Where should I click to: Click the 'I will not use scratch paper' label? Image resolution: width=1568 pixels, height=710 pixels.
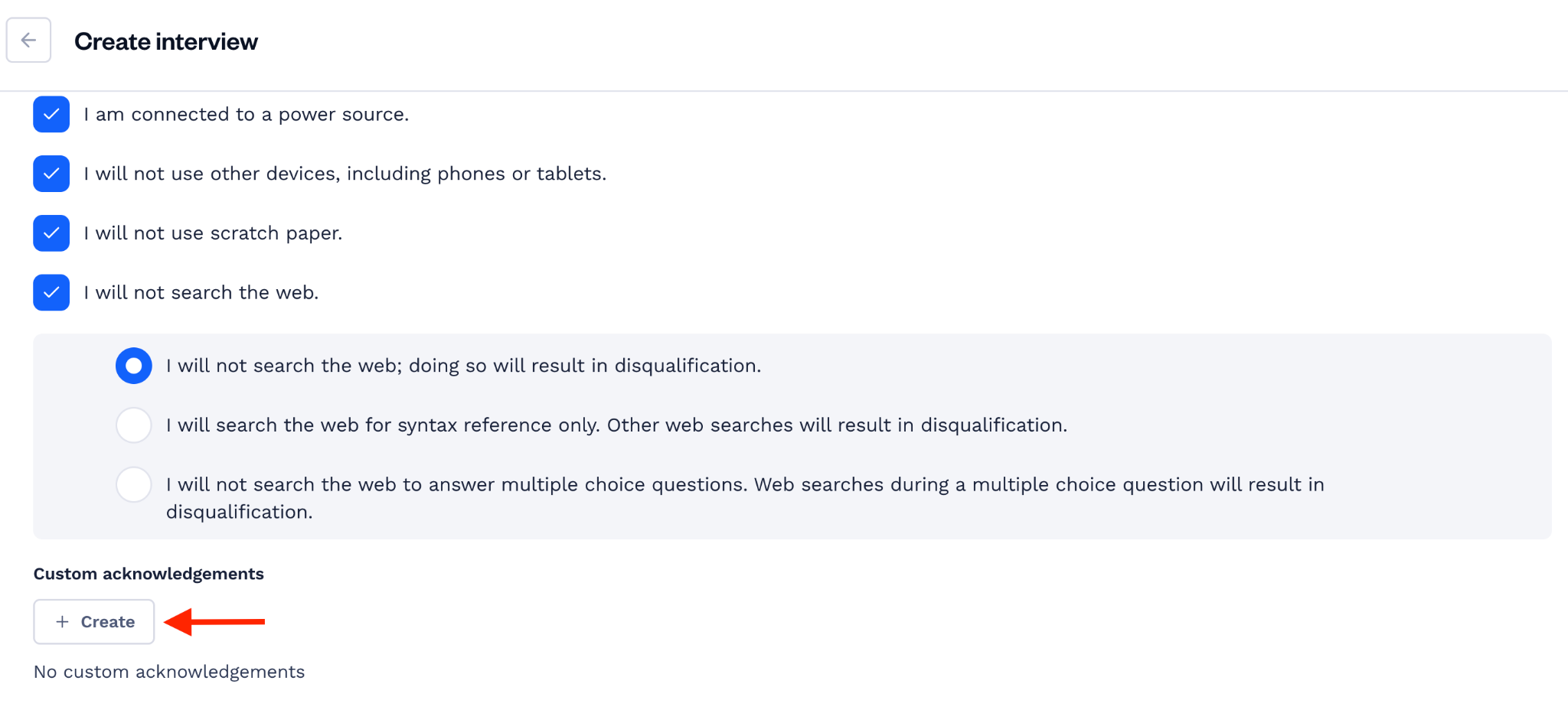(x=213, y=233)
